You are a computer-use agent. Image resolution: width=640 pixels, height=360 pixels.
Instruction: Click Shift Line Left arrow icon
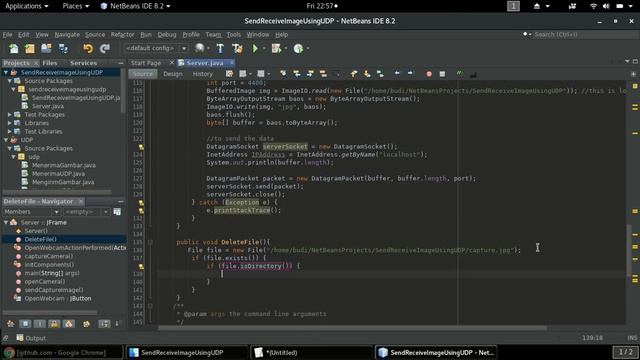[397, 74]
